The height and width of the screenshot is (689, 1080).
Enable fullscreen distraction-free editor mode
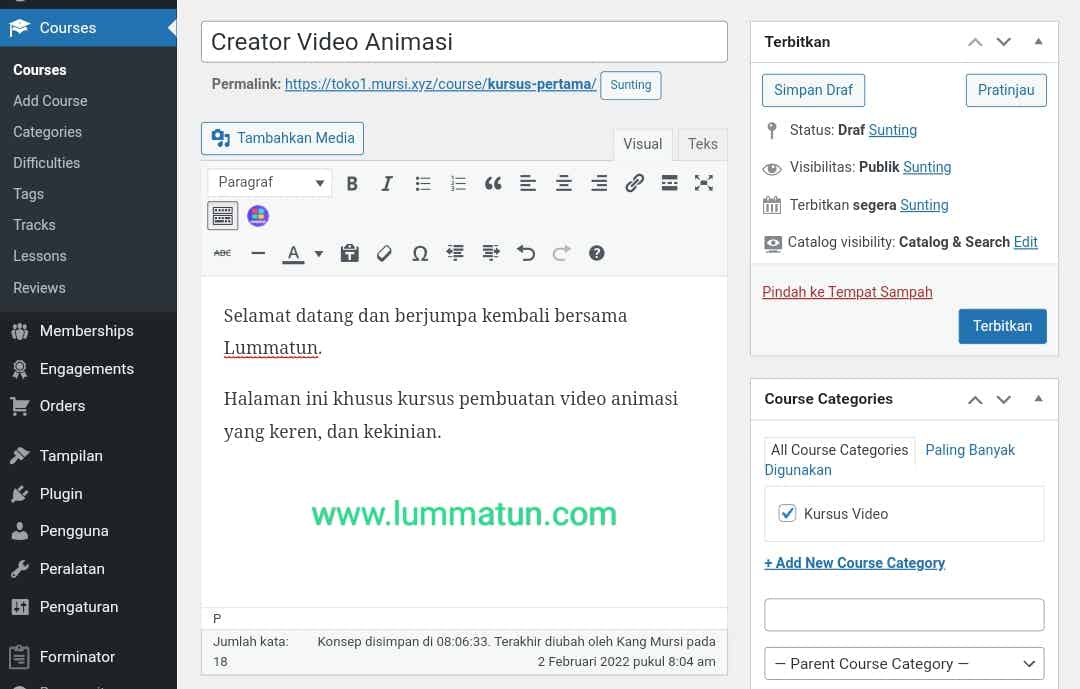[704, 183]
